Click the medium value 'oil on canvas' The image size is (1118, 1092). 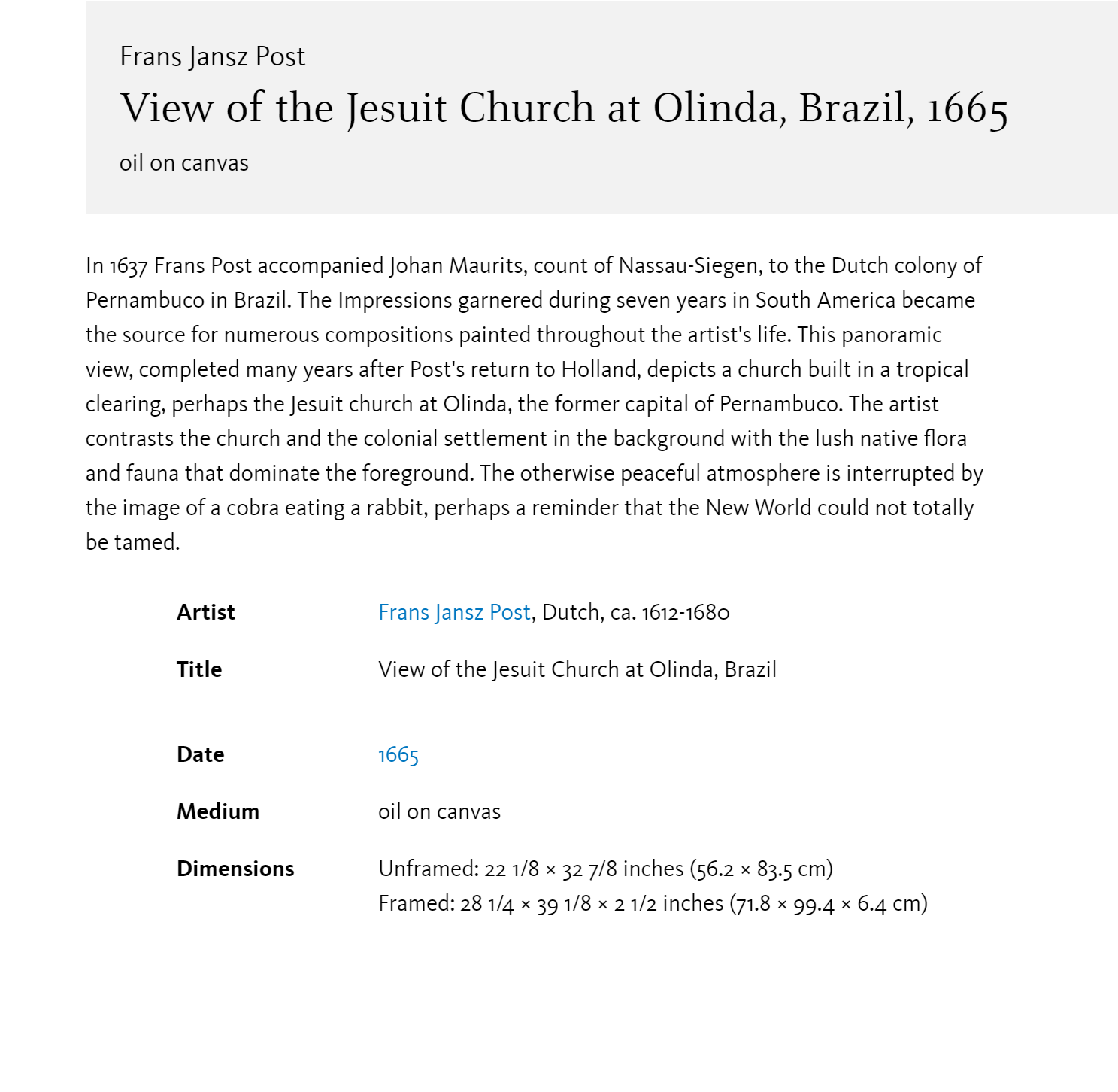click(x=440, y=812)
